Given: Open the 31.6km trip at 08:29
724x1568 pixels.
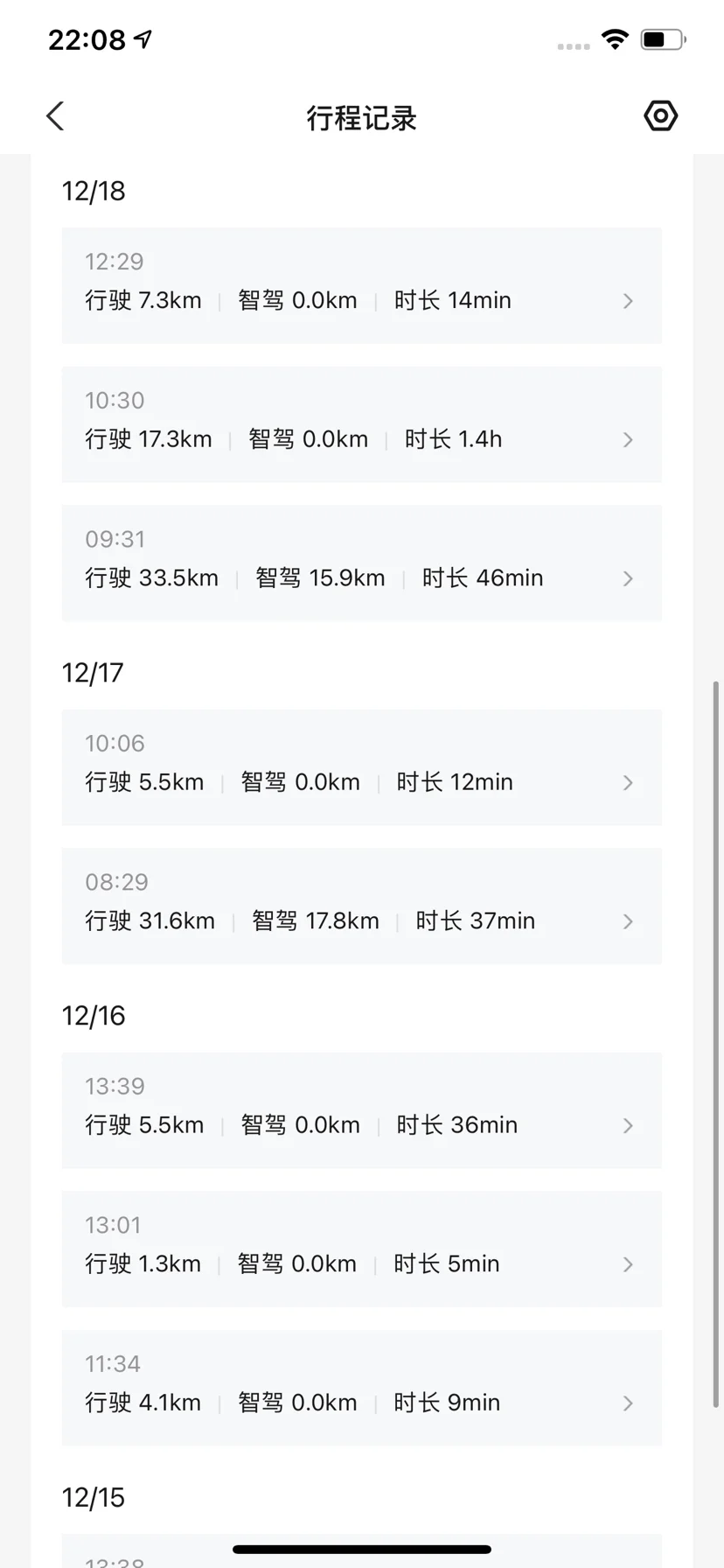Looking at the screenshot, I should (350, 906).
